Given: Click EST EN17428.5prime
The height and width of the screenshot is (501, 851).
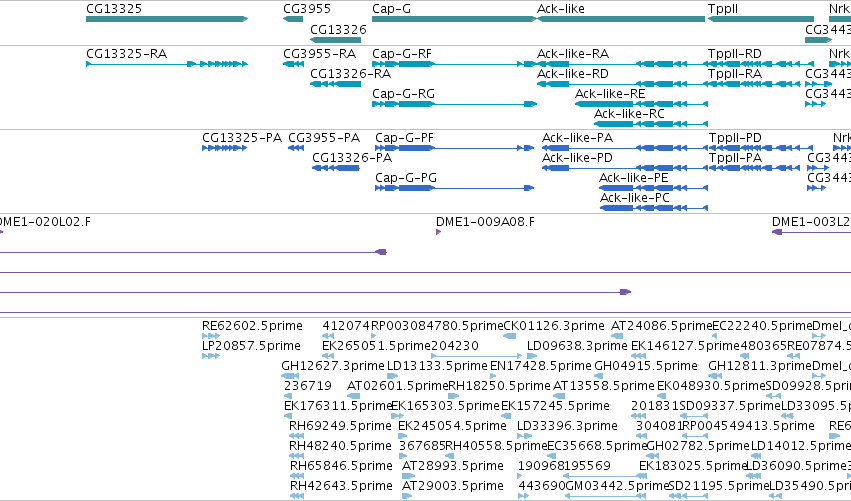Looking at the screenshot, I should click(541, 366).
